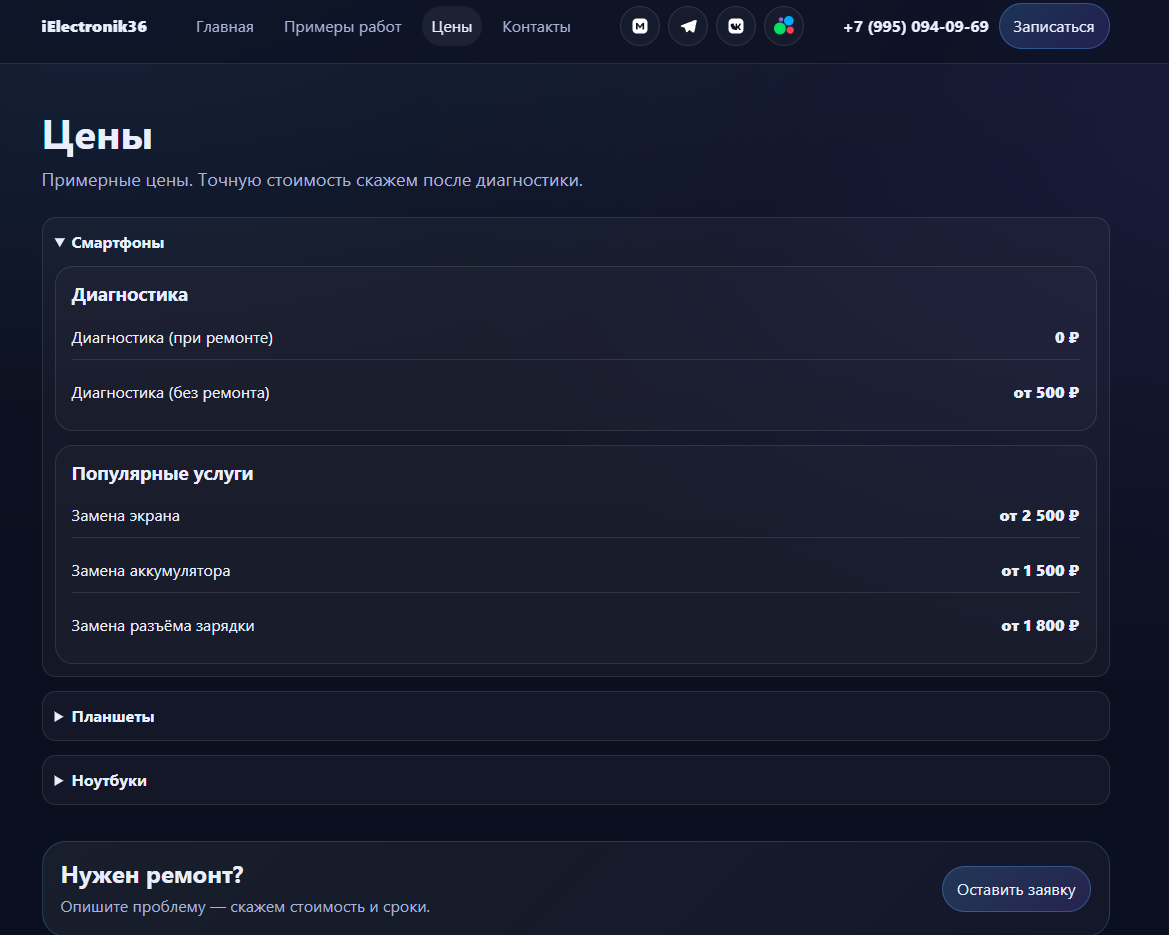Click the Оставить заявку button

pyautogui.click(x=1015, y=889)
